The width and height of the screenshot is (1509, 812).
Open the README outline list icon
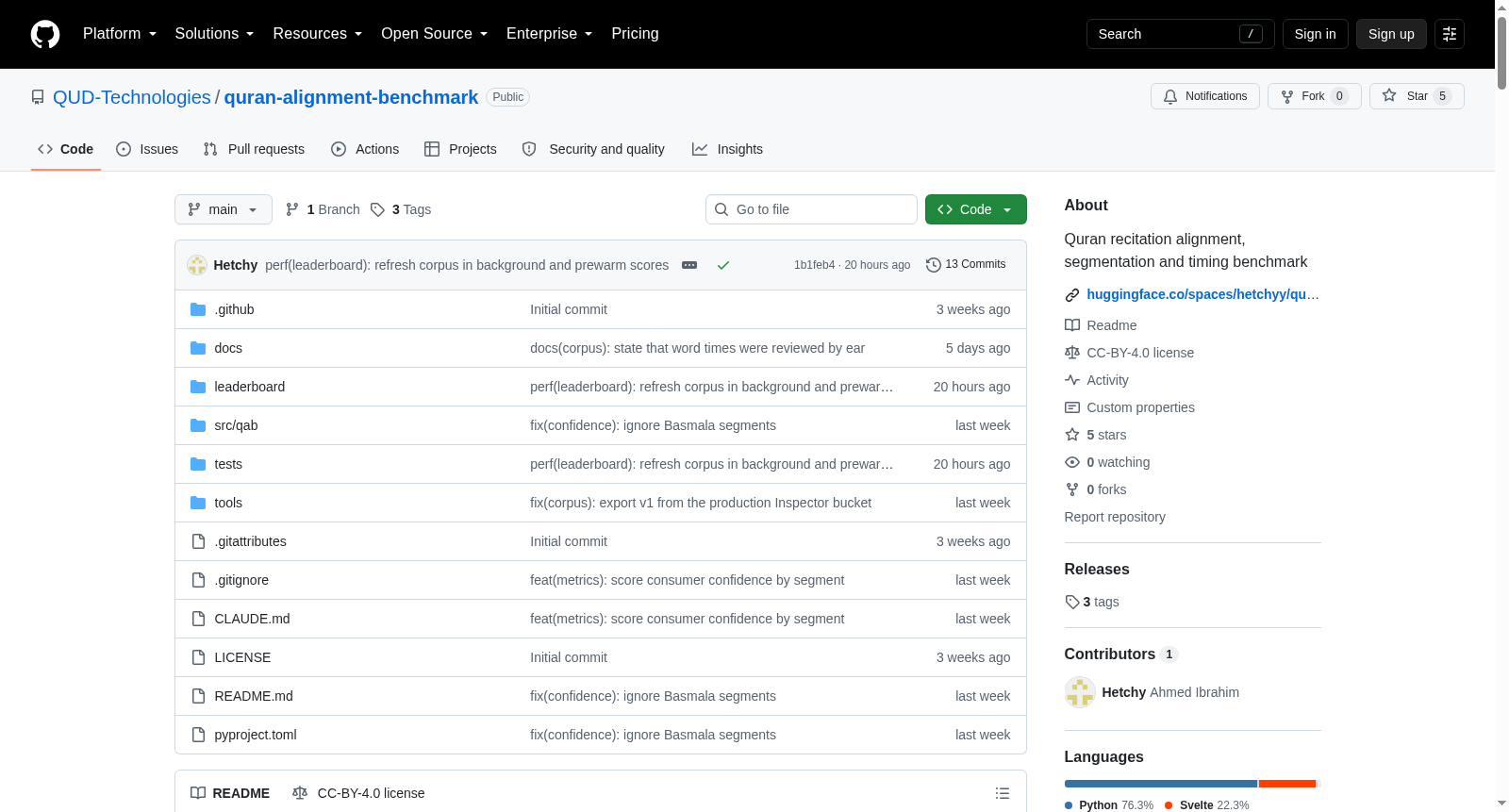click(1003, 793)
